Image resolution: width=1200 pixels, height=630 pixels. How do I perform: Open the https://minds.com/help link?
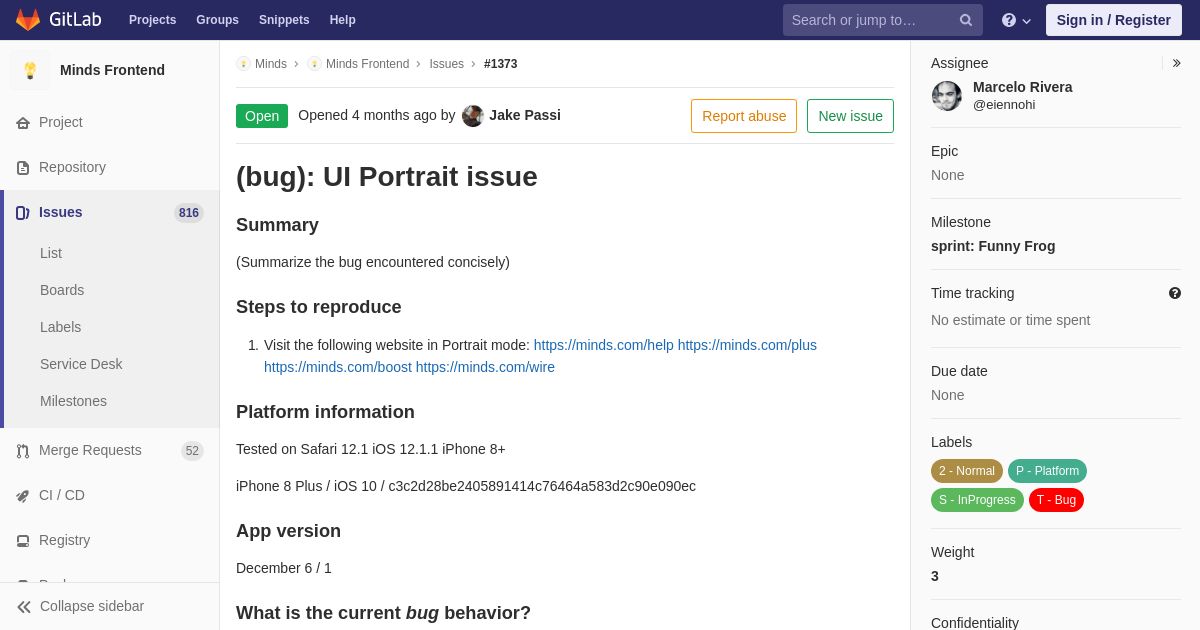[604, 345]
